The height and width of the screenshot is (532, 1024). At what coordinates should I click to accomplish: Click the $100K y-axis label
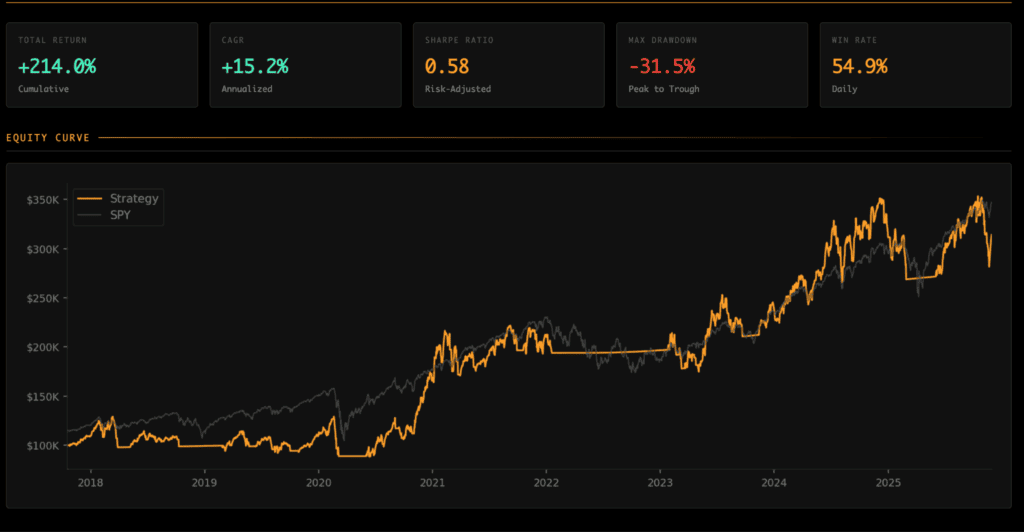click(44, 445)
